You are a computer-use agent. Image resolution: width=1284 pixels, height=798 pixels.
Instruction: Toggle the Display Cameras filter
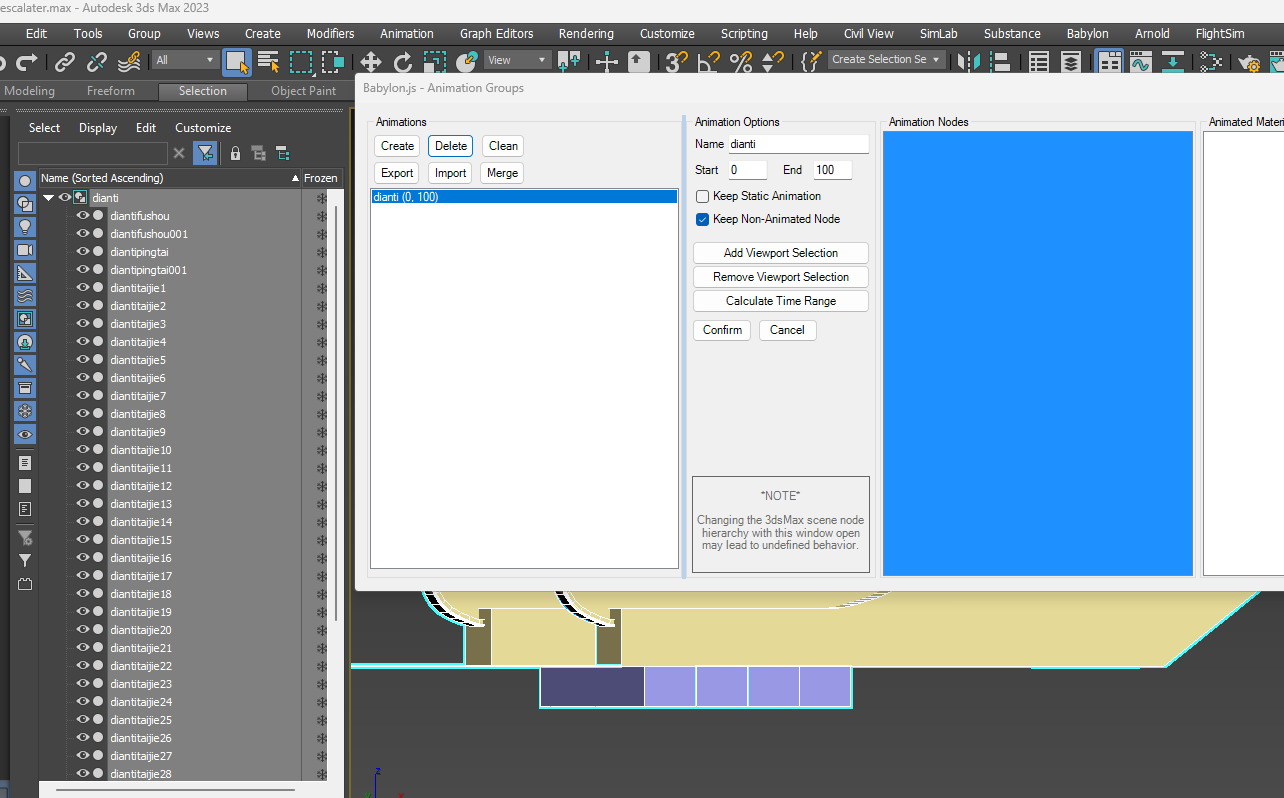pyautogui.click(x=25, y=250)
